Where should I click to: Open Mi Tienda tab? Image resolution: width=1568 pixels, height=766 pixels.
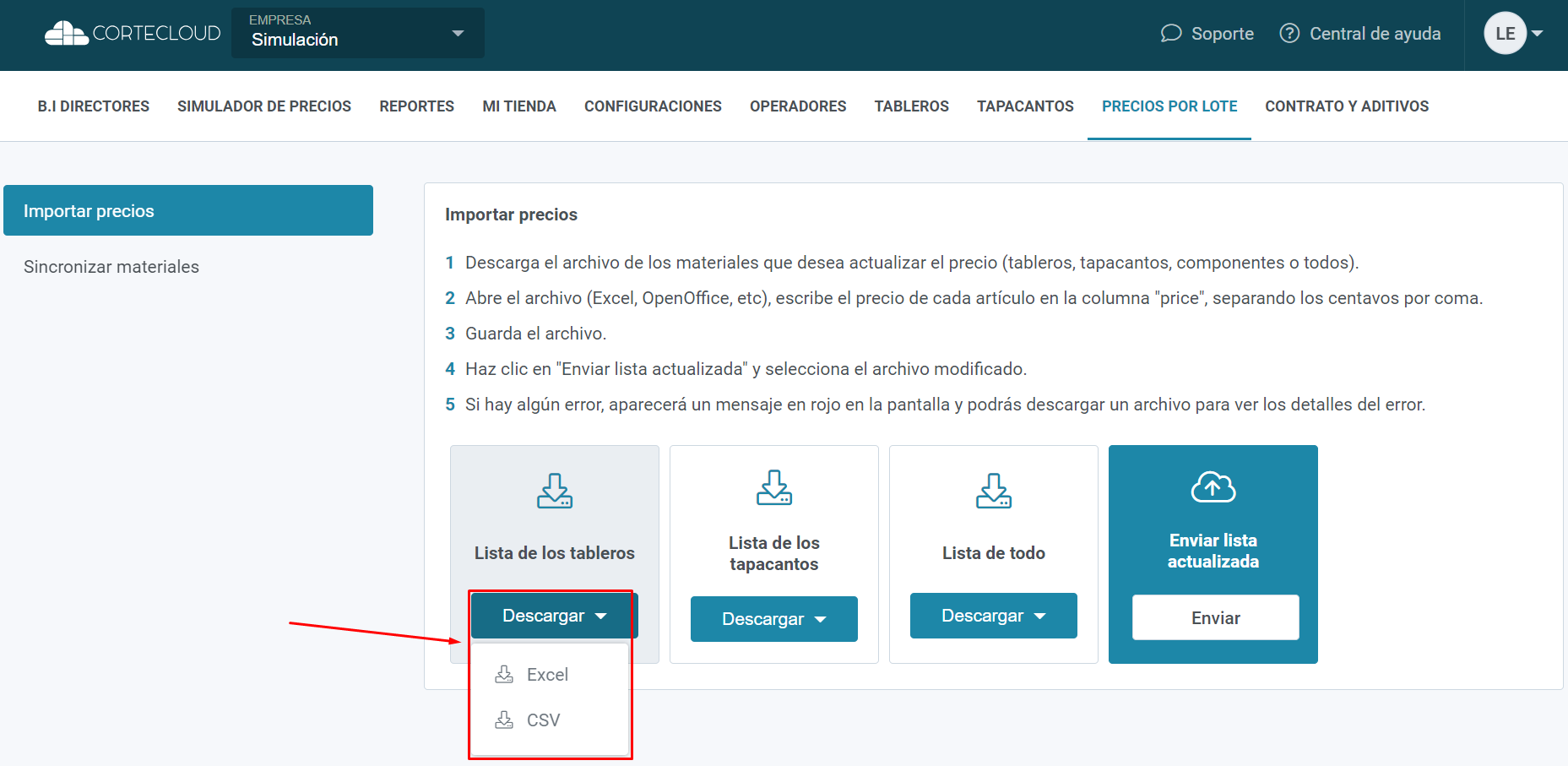tap(519, 106)
